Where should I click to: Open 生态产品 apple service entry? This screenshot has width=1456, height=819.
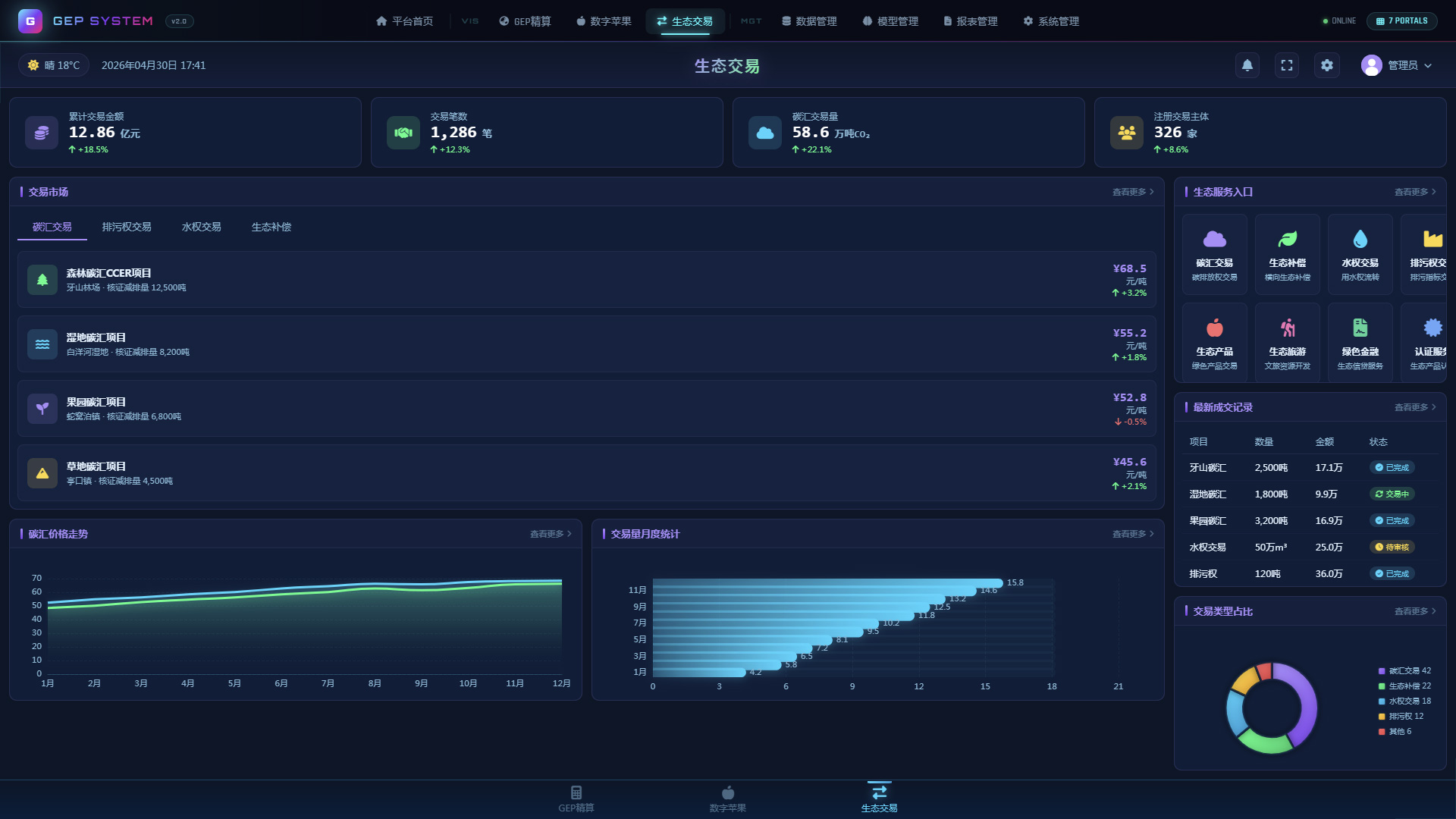coord(1214,343)
